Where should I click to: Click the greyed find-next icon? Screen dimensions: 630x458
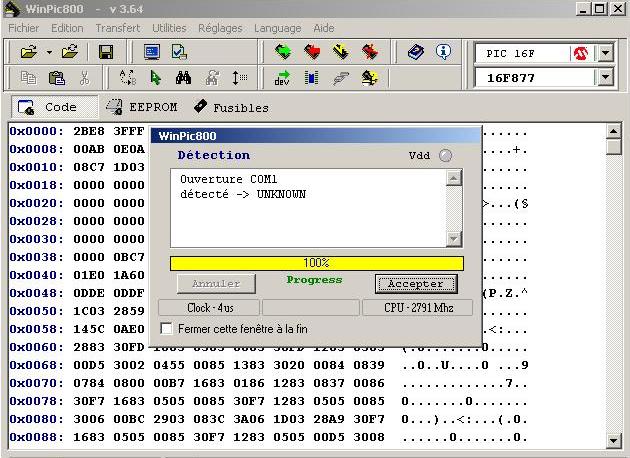click(212, 78)
